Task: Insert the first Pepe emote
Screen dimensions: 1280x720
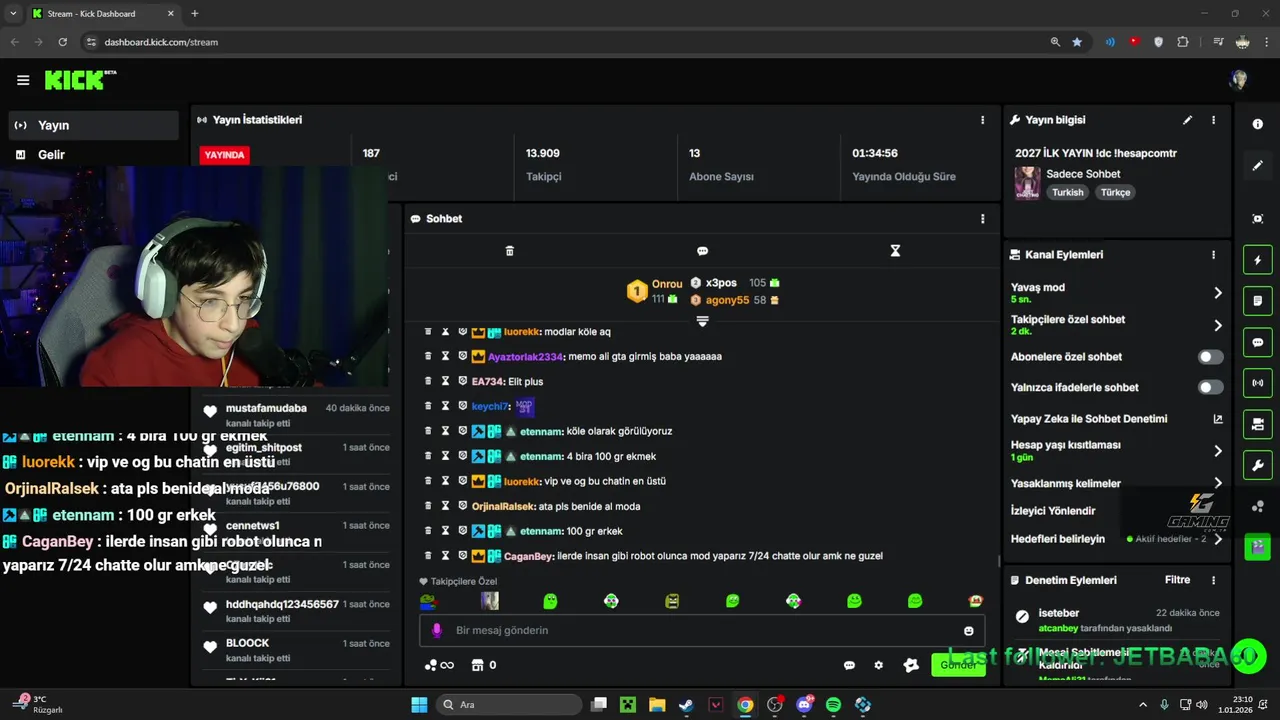Action: pos(428,601)
